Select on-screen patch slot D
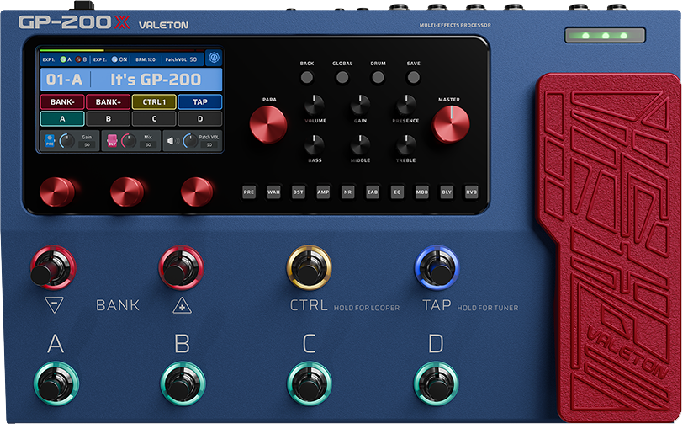682x424 pixels. [x=200, y=119]
